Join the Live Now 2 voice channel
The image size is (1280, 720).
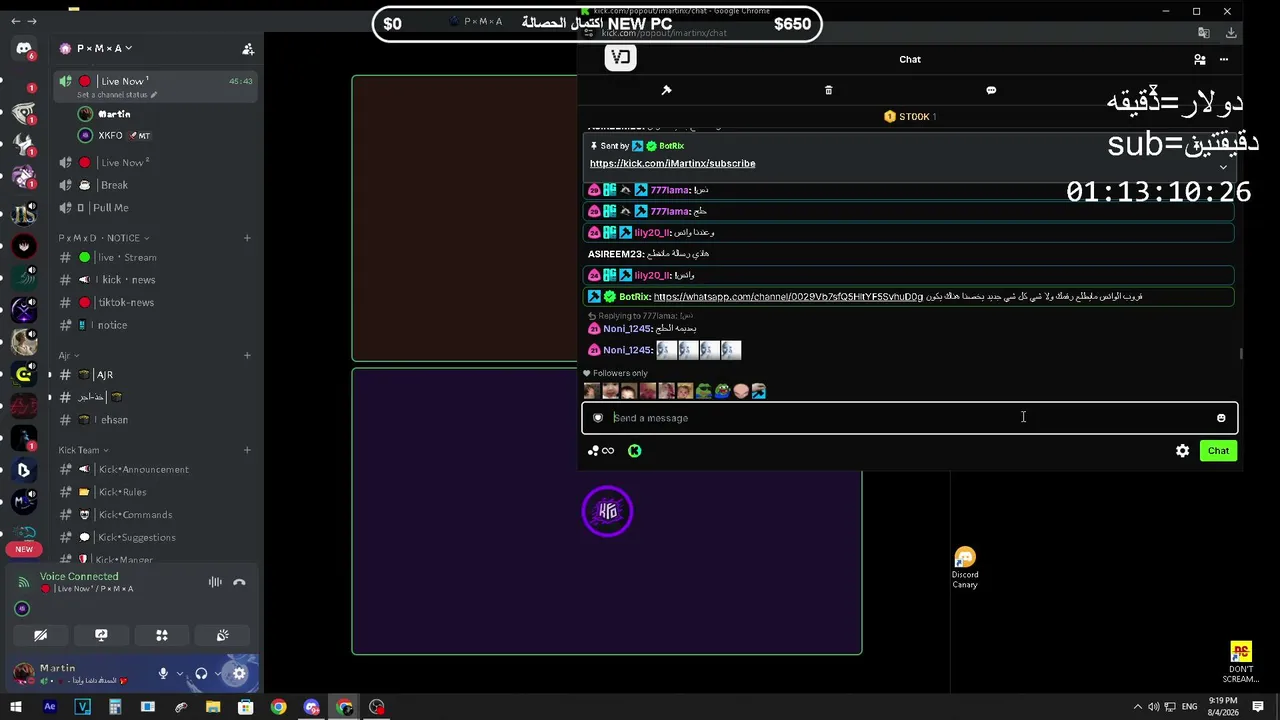pos(156,162)
